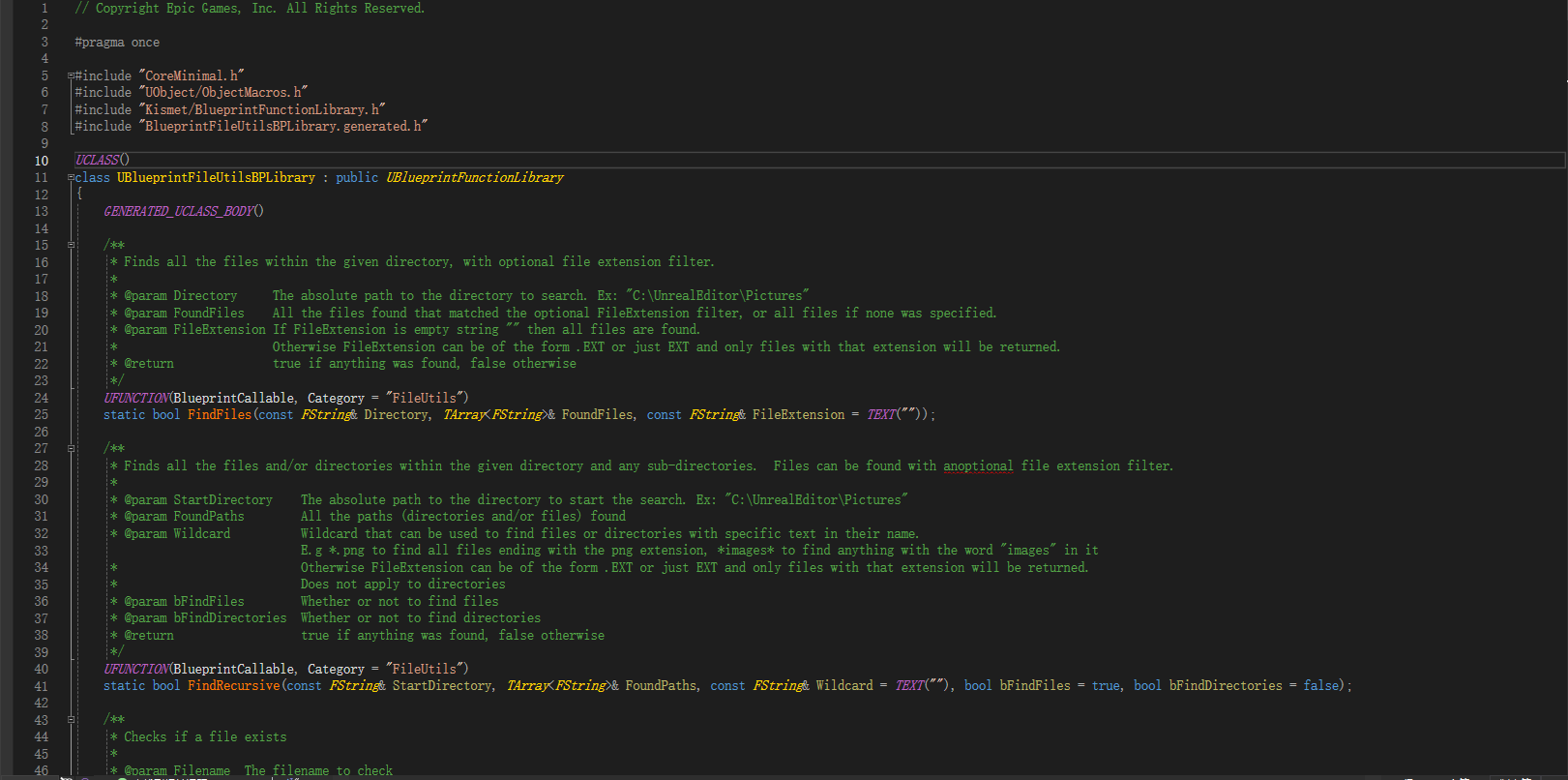Click the FindRecursive function name declaration
Screen dimensions: 1568x780
point(233,685)
